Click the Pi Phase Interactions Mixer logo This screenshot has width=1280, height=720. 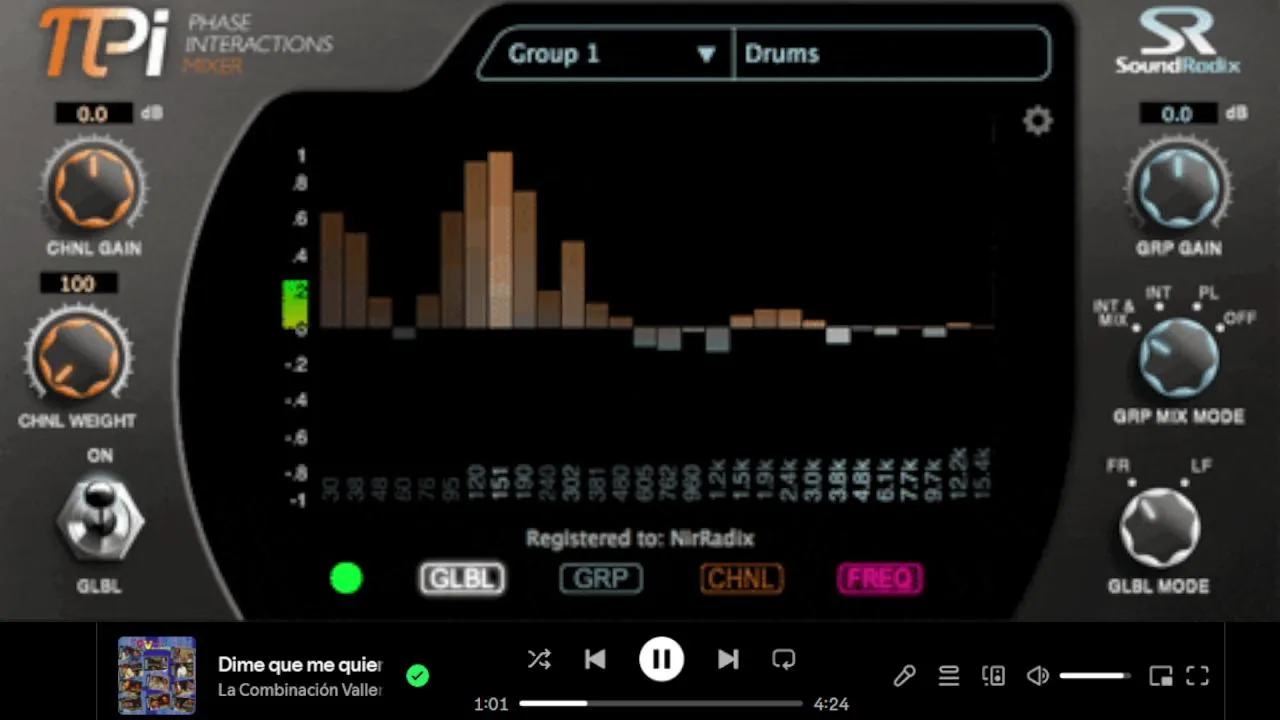click(186, 43)
